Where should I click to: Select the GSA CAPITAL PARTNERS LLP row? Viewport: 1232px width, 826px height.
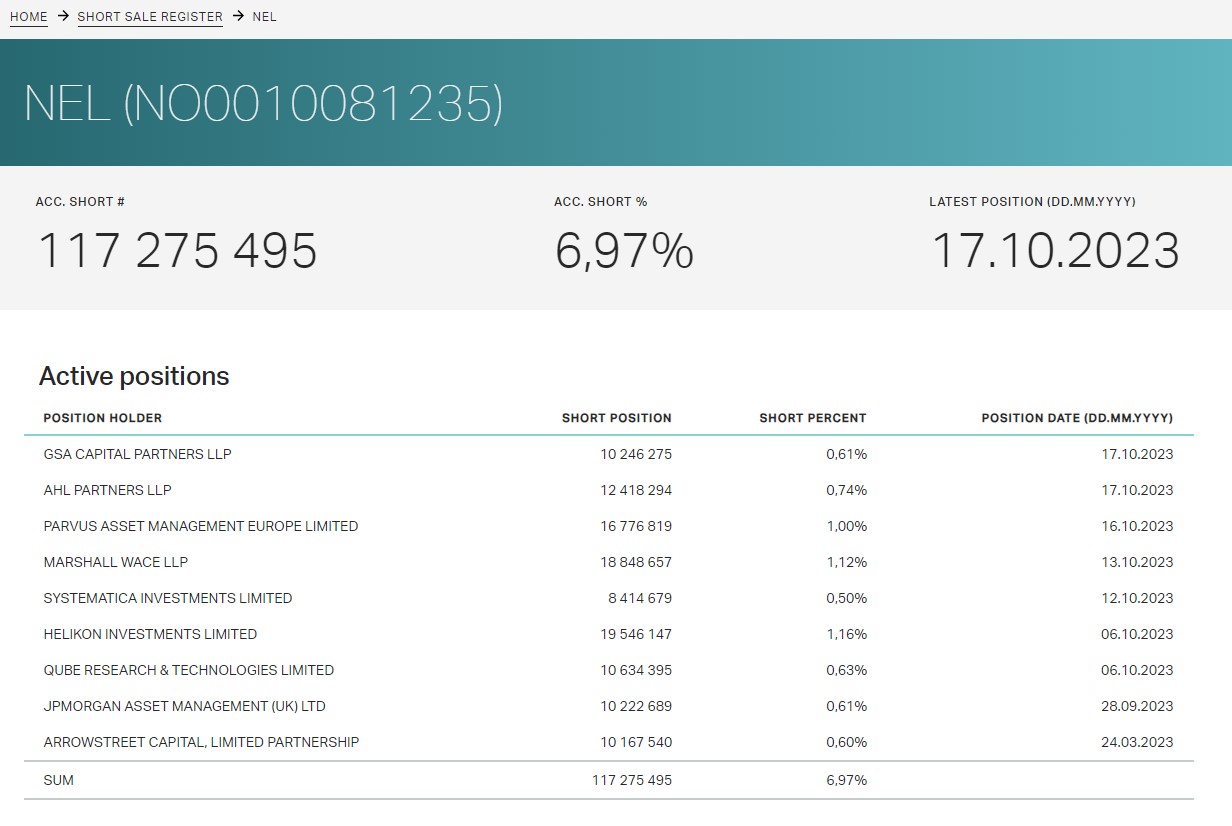tap(137, 454)
